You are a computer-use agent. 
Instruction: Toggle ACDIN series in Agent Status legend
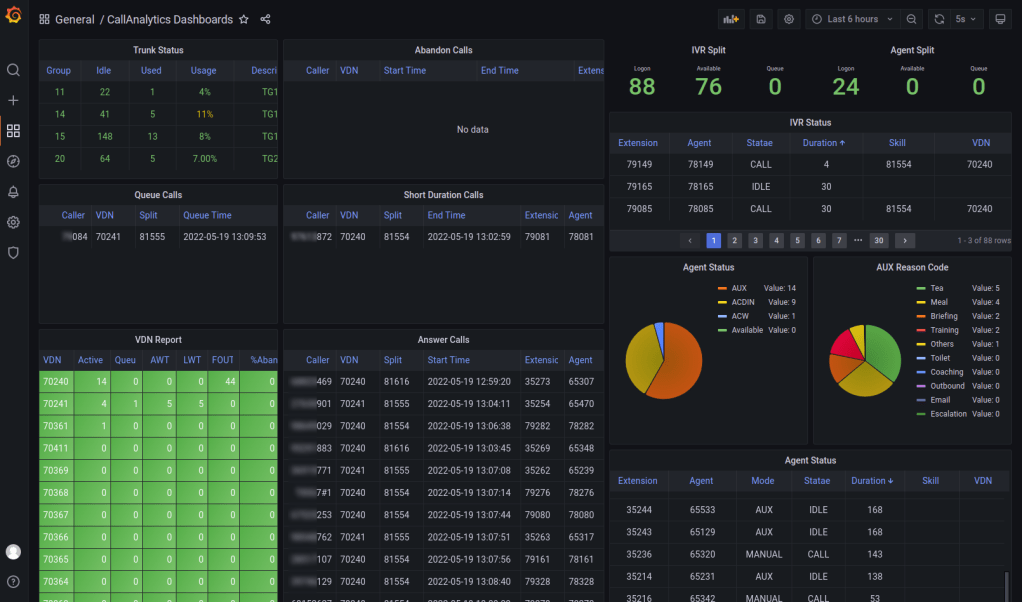point(743,302)
